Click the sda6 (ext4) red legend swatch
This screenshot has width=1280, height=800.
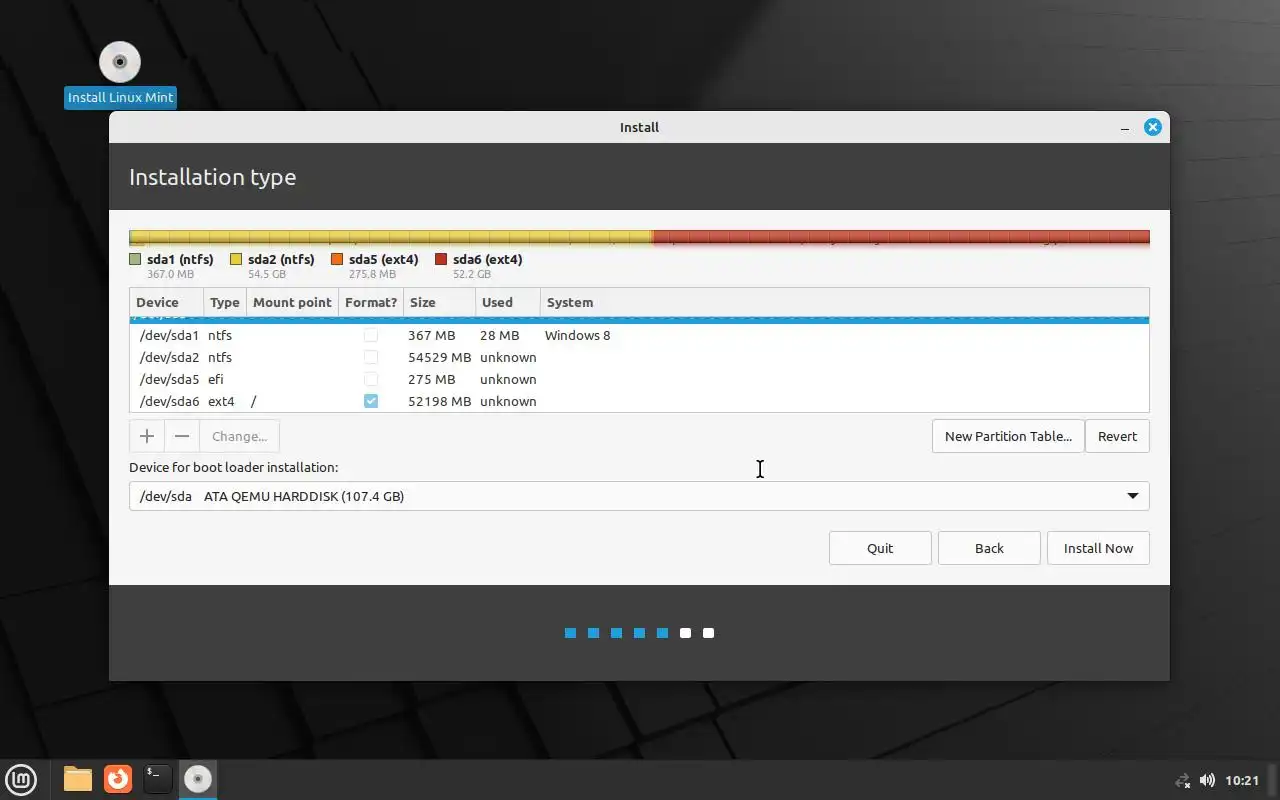click(441, 259)
